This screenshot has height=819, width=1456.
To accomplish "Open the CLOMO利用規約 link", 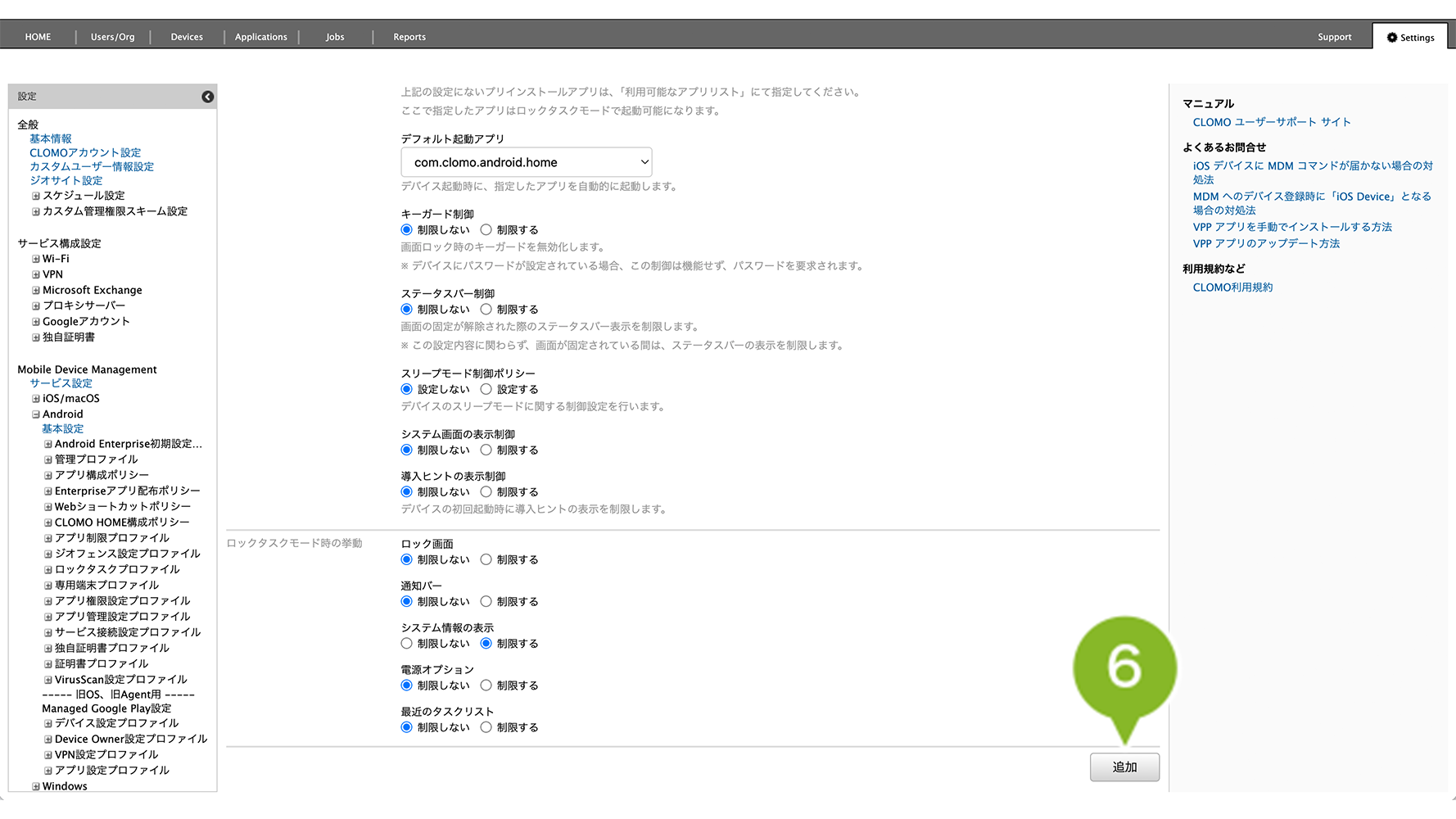I will (x=1232, y=287).
